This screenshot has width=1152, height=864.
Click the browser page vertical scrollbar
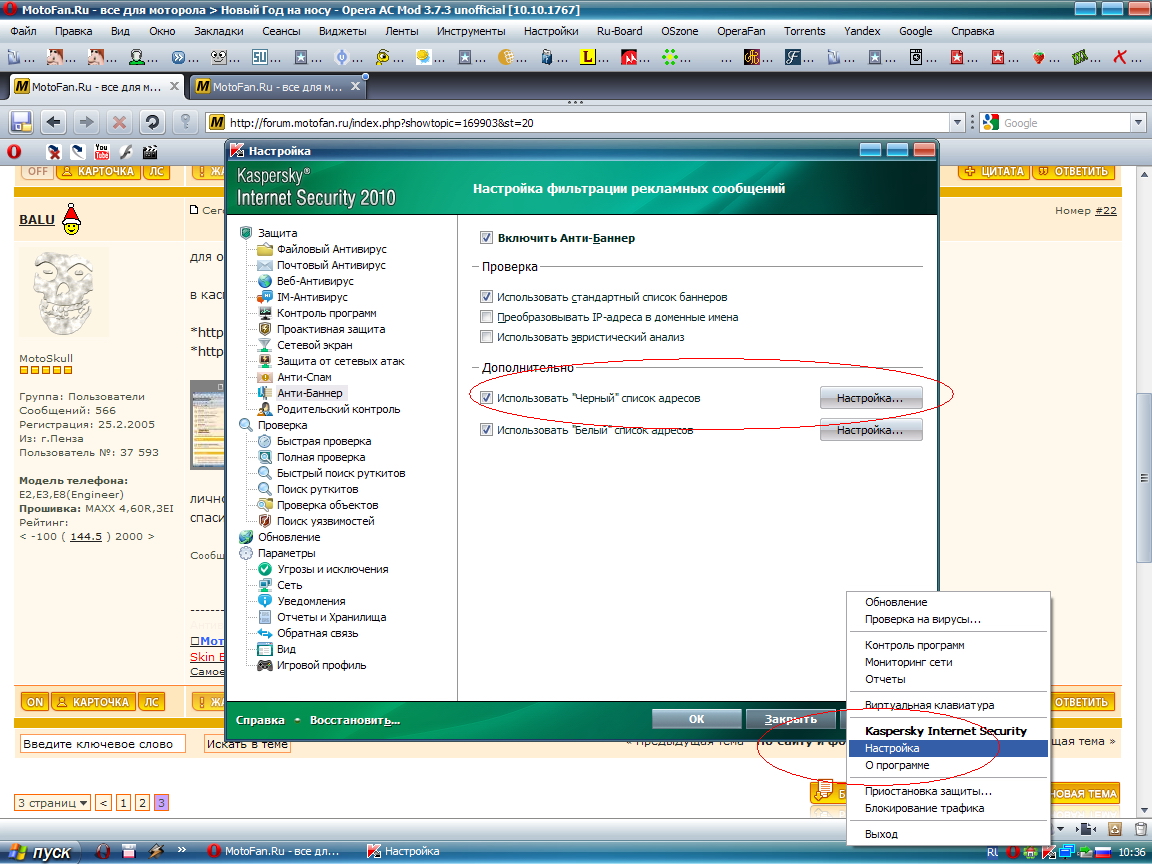pyautogui.click(x=1144, y=478)
